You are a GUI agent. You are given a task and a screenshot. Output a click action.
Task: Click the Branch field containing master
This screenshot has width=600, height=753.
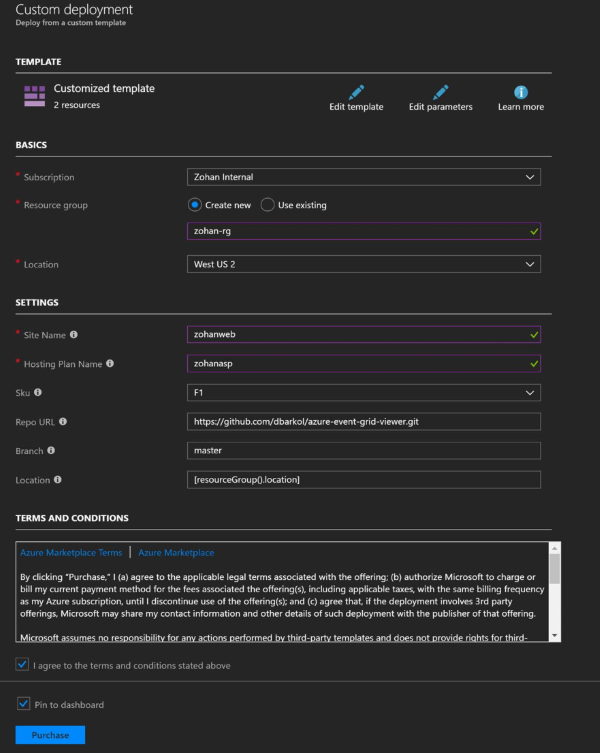364,450
